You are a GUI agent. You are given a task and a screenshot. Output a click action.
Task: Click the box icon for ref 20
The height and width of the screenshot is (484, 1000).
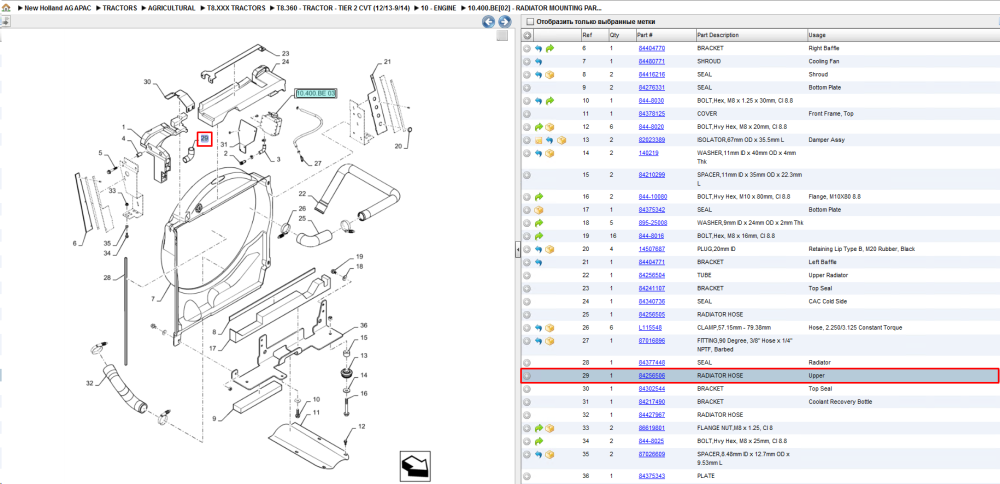point(550,249)
